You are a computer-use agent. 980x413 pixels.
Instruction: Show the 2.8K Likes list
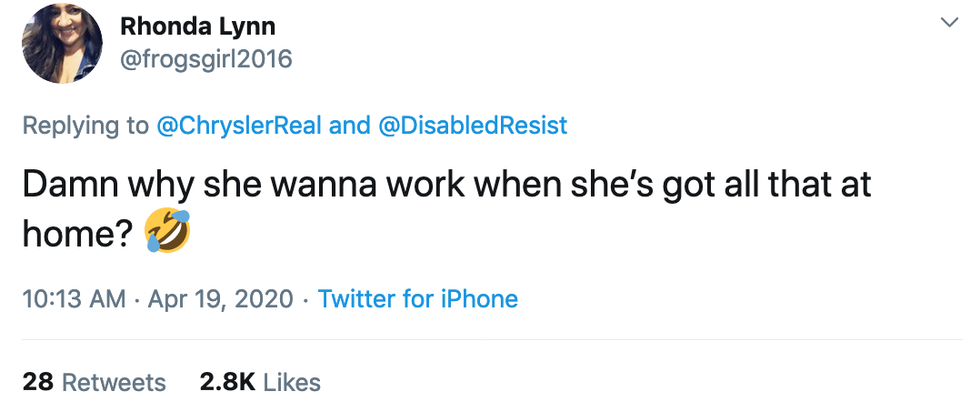click(260, 382)
